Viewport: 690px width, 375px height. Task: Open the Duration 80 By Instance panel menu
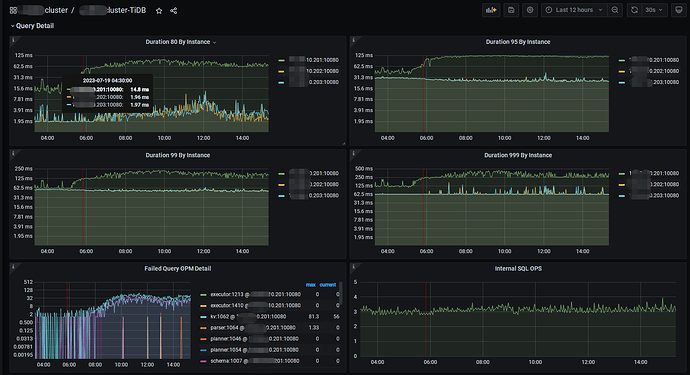pyautogui.click(x=180, y=42)
